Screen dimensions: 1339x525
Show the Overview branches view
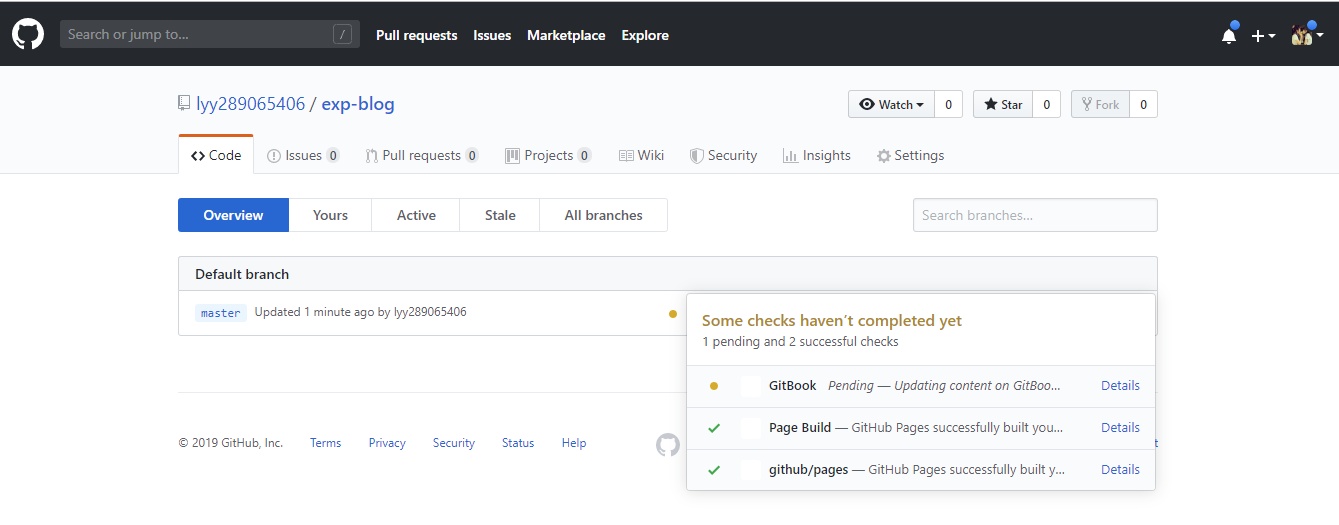pos(233,215)
